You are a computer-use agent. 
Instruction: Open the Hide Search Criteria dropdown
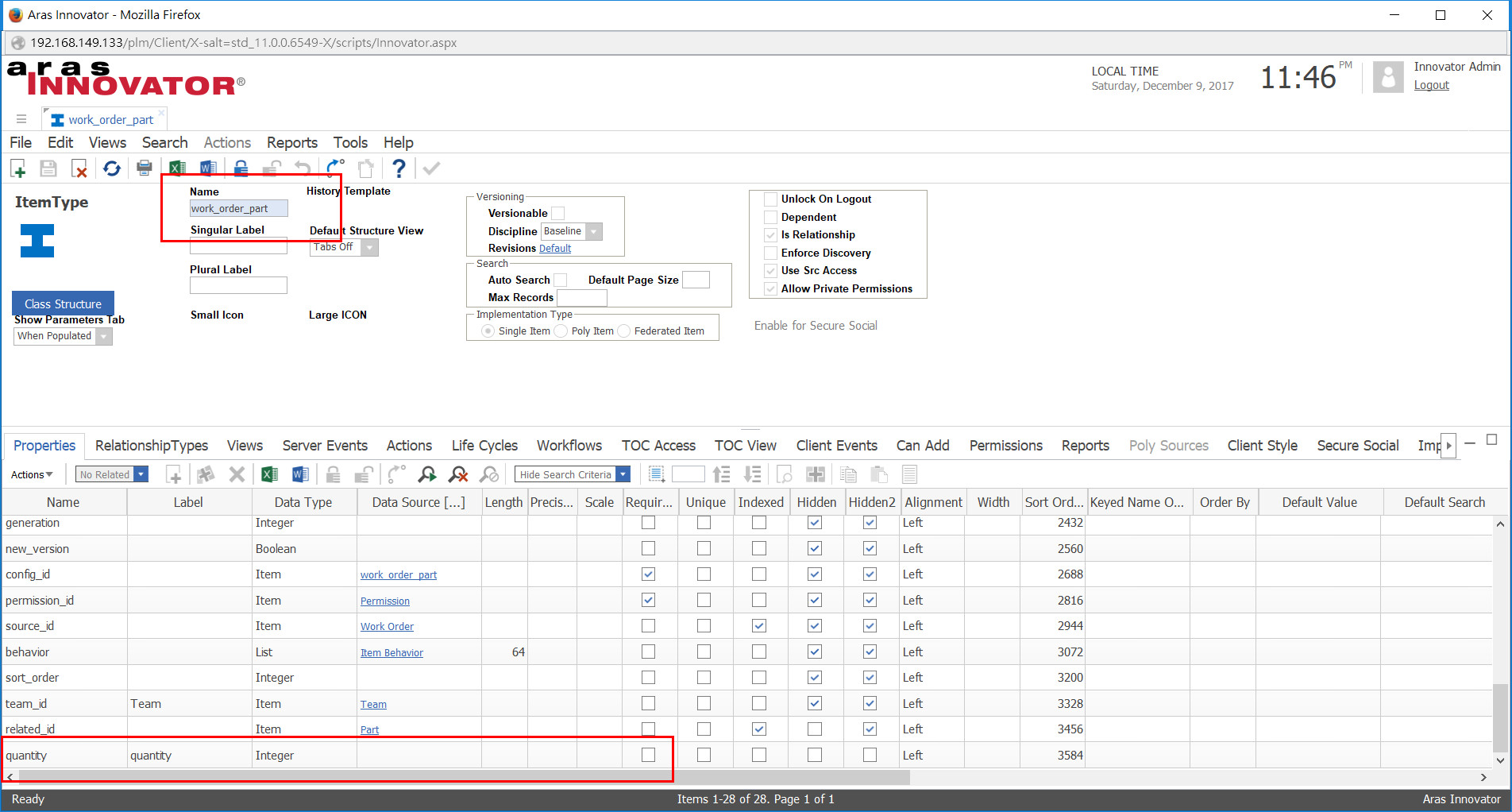point(623,474)
